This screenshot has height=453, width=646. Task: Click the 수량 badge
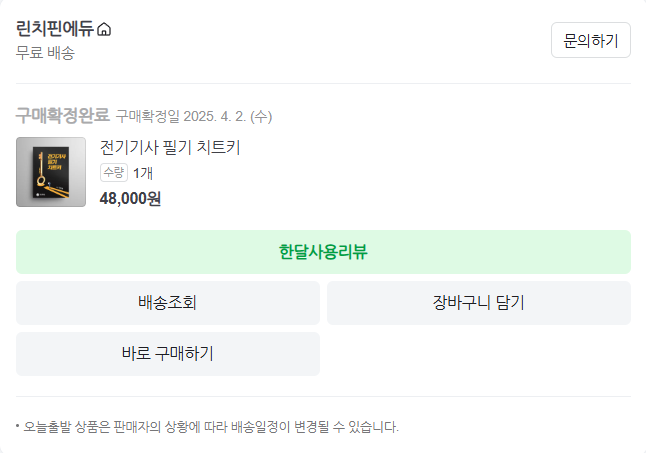click(x=114, y=172)
